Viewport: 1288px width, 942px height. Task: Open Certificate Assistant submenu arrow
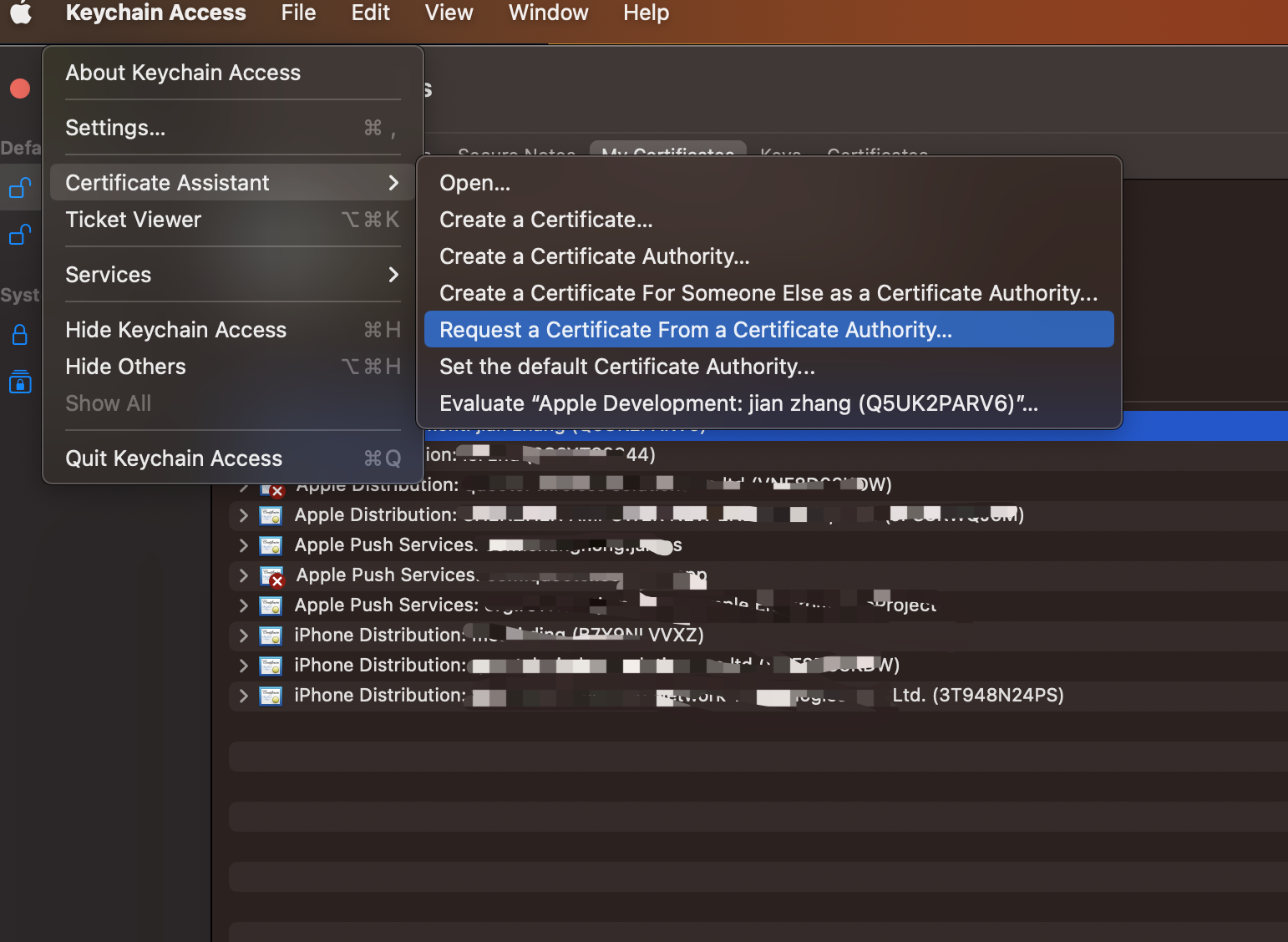(x=393, y=183)
